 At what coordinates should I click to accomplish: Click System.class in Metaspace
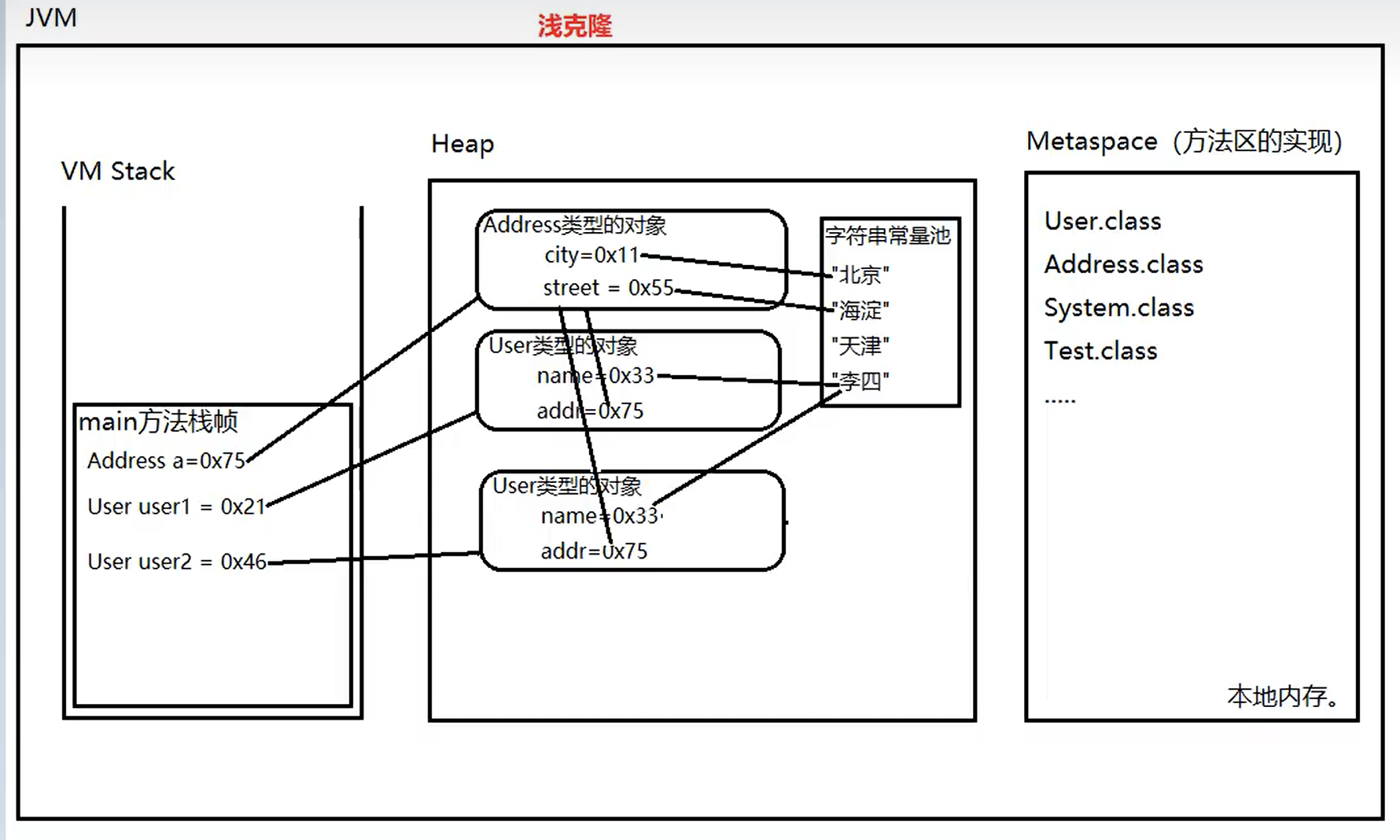(1119, 308)
